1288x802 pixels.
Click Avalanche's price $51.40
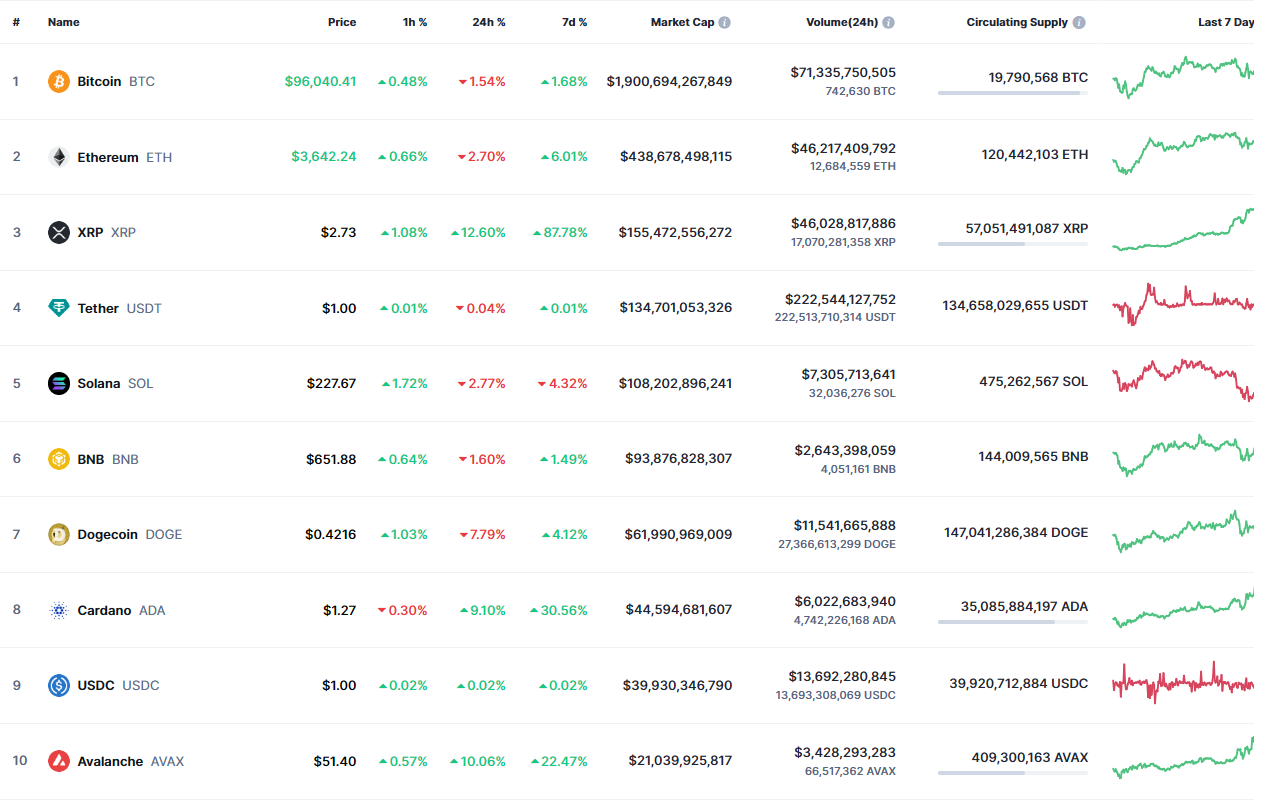335,761
